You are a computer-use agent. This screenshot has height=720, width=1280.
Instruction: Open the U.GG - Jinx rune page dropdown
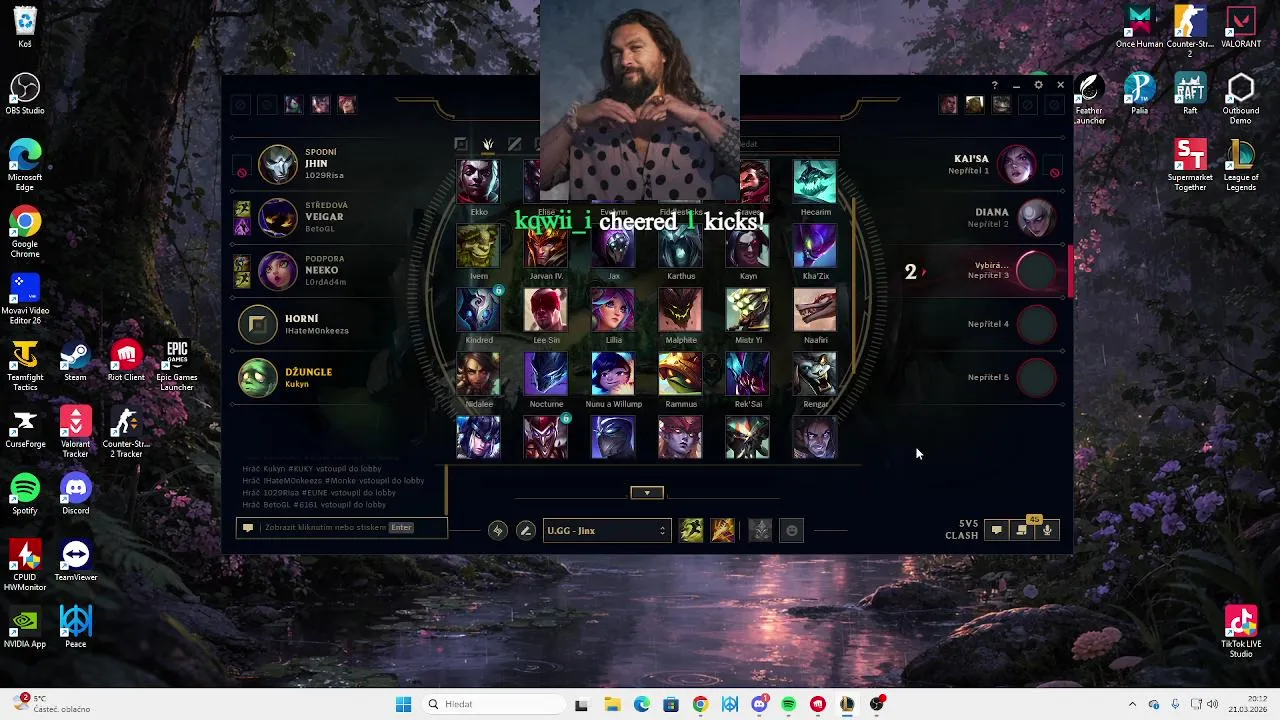coord(606,530)
